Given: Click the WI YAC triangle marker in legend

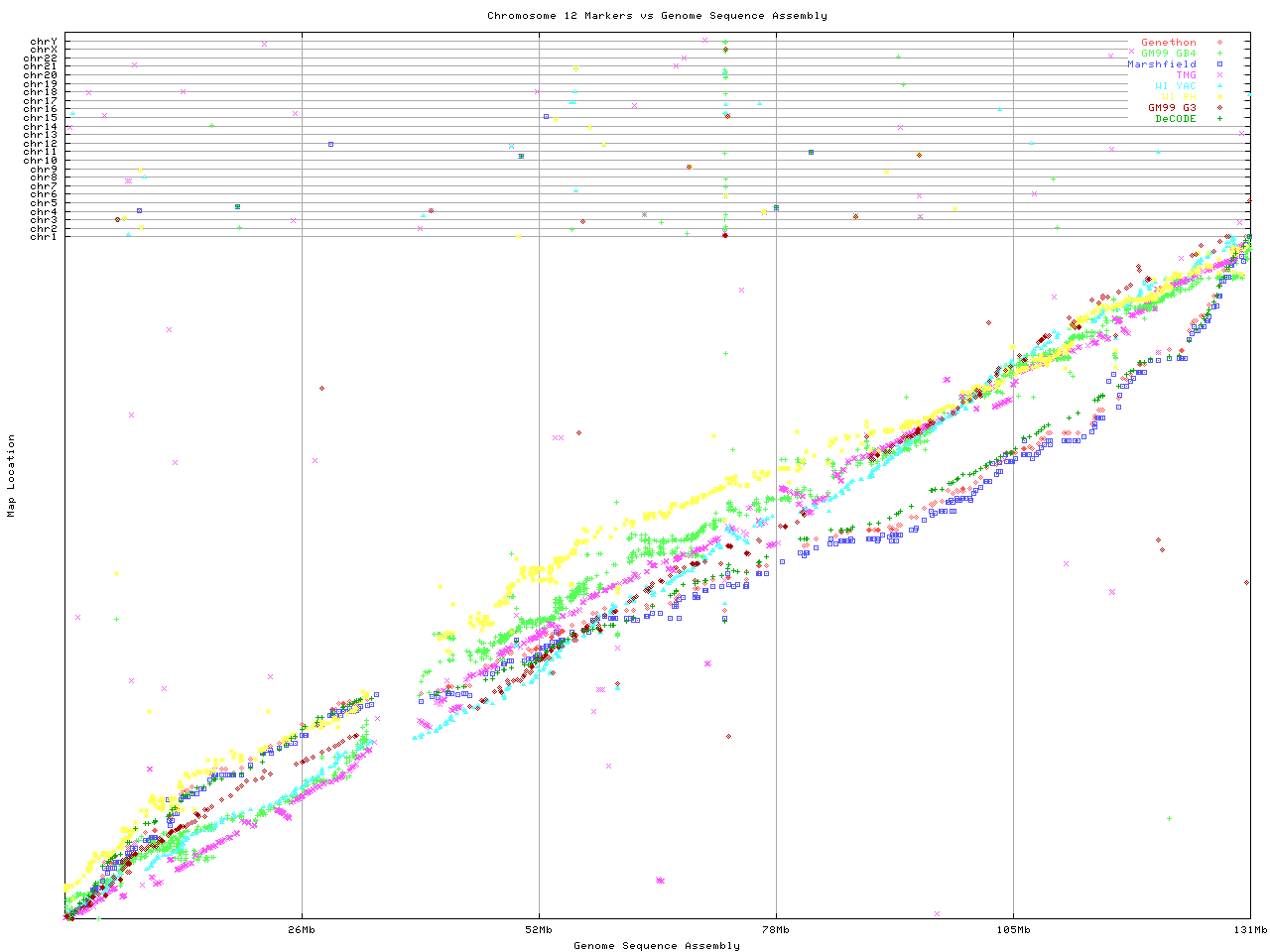Looking at the screenshot, I should tap(1219, 86).
